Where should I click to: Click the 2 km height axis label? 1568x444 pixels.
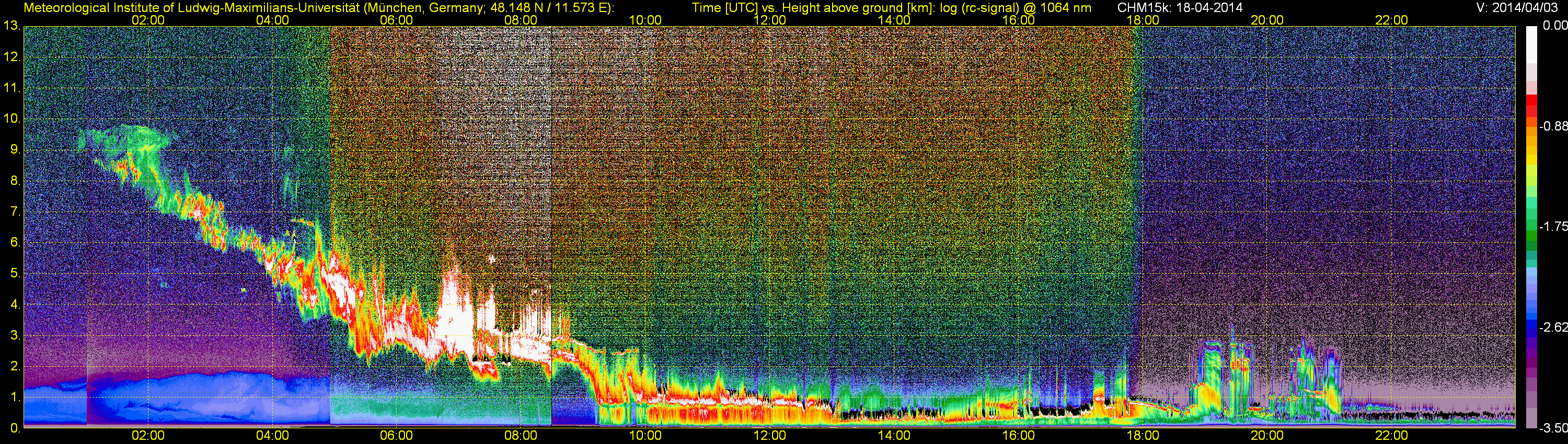click(x=15, y=366)
